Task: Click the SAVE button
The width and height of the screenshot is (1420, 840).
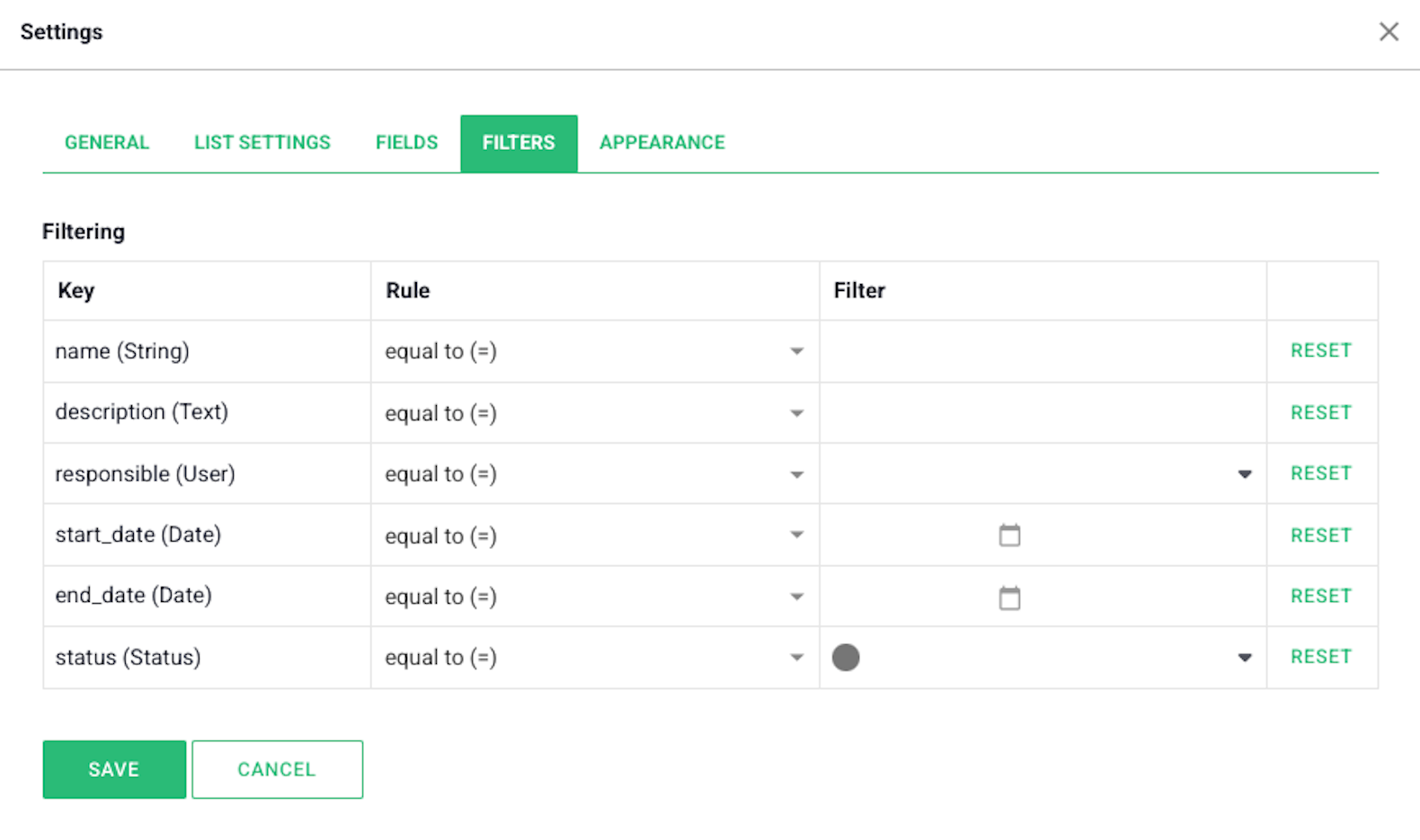Action: [x=114, y=769]
